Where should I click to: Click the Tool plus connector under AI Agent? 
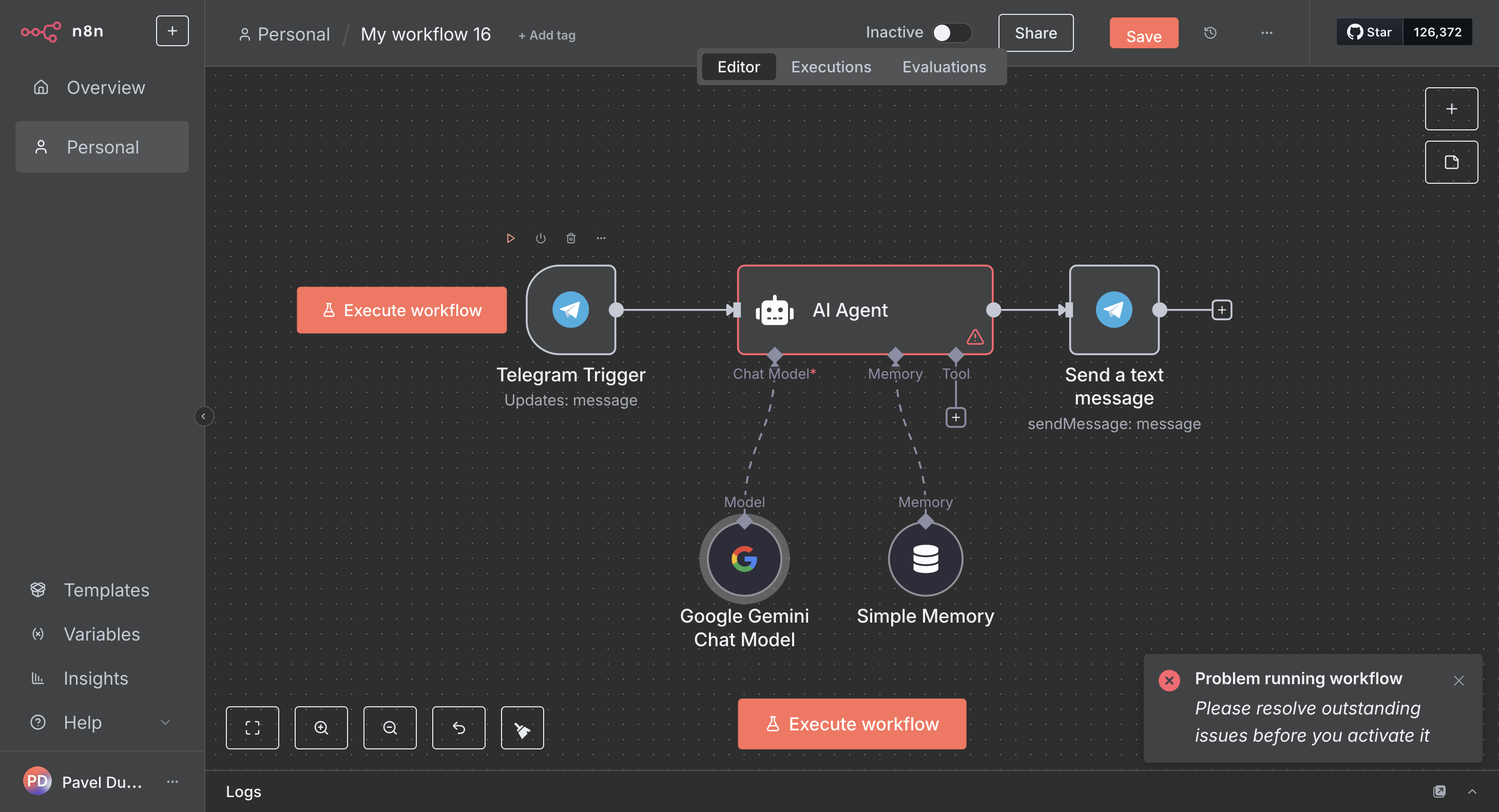pyautogui.click(x=955, y=417)
